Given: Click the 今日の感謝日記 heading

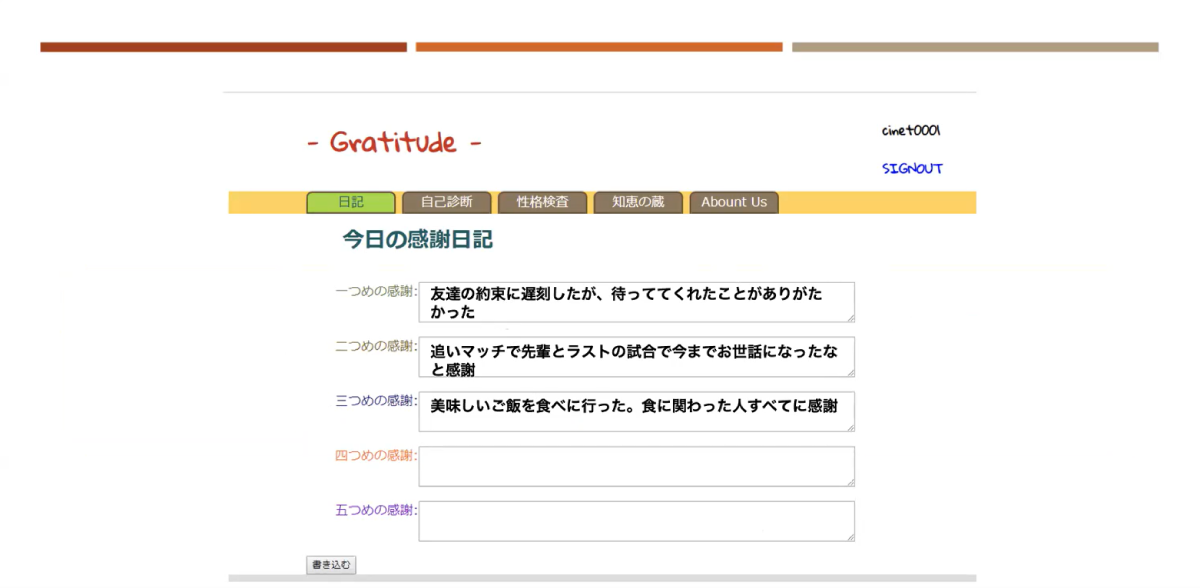Looking at the screenshot, I should click(418, 240).
